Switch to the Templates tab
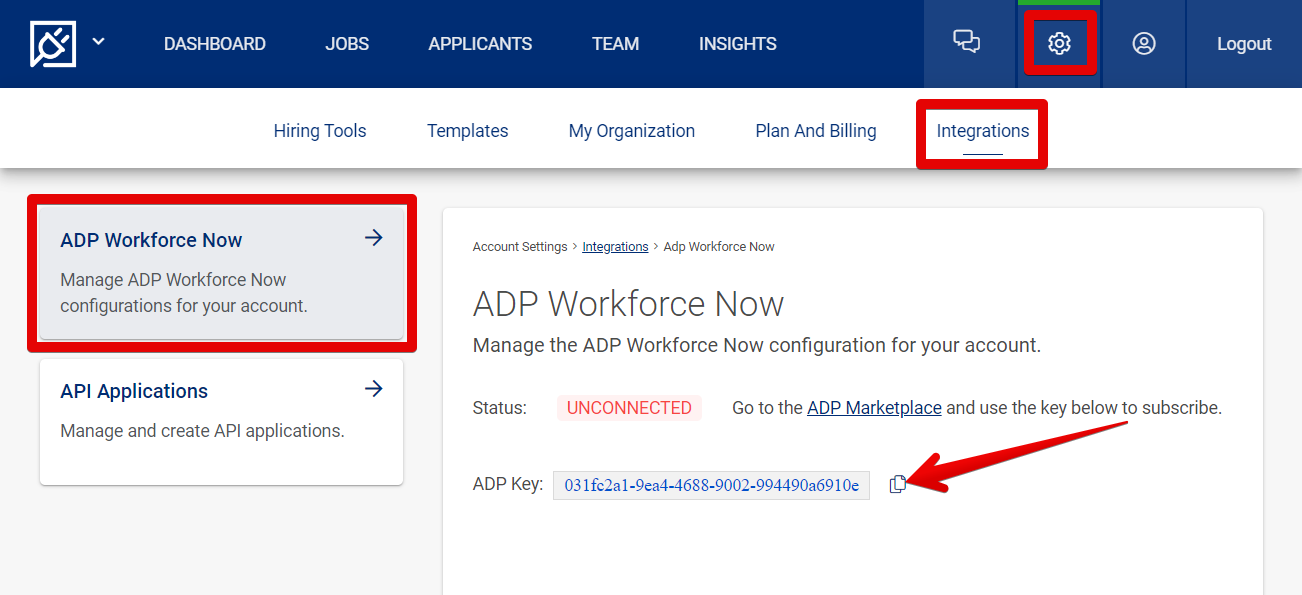The image size is (1302, 595). point(467,130)
